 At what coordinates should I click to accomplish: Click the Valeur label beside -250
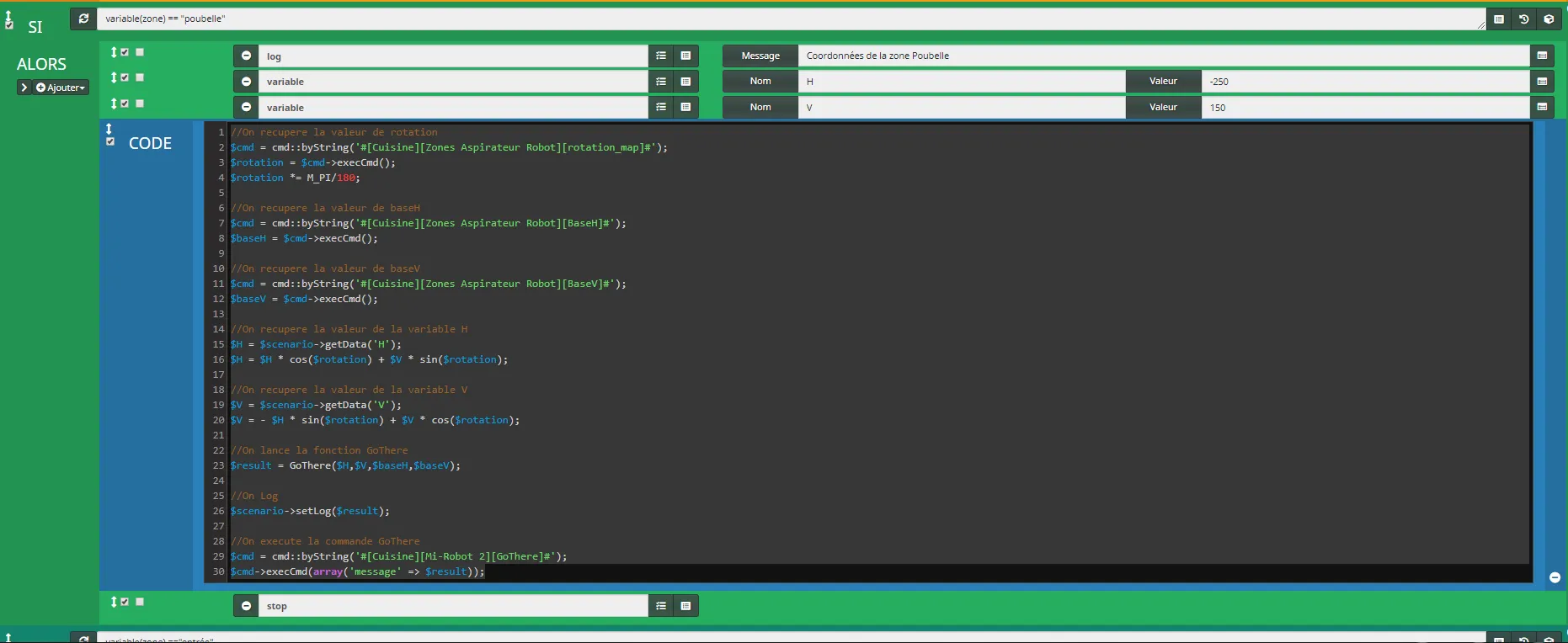tap(1163, 82)
